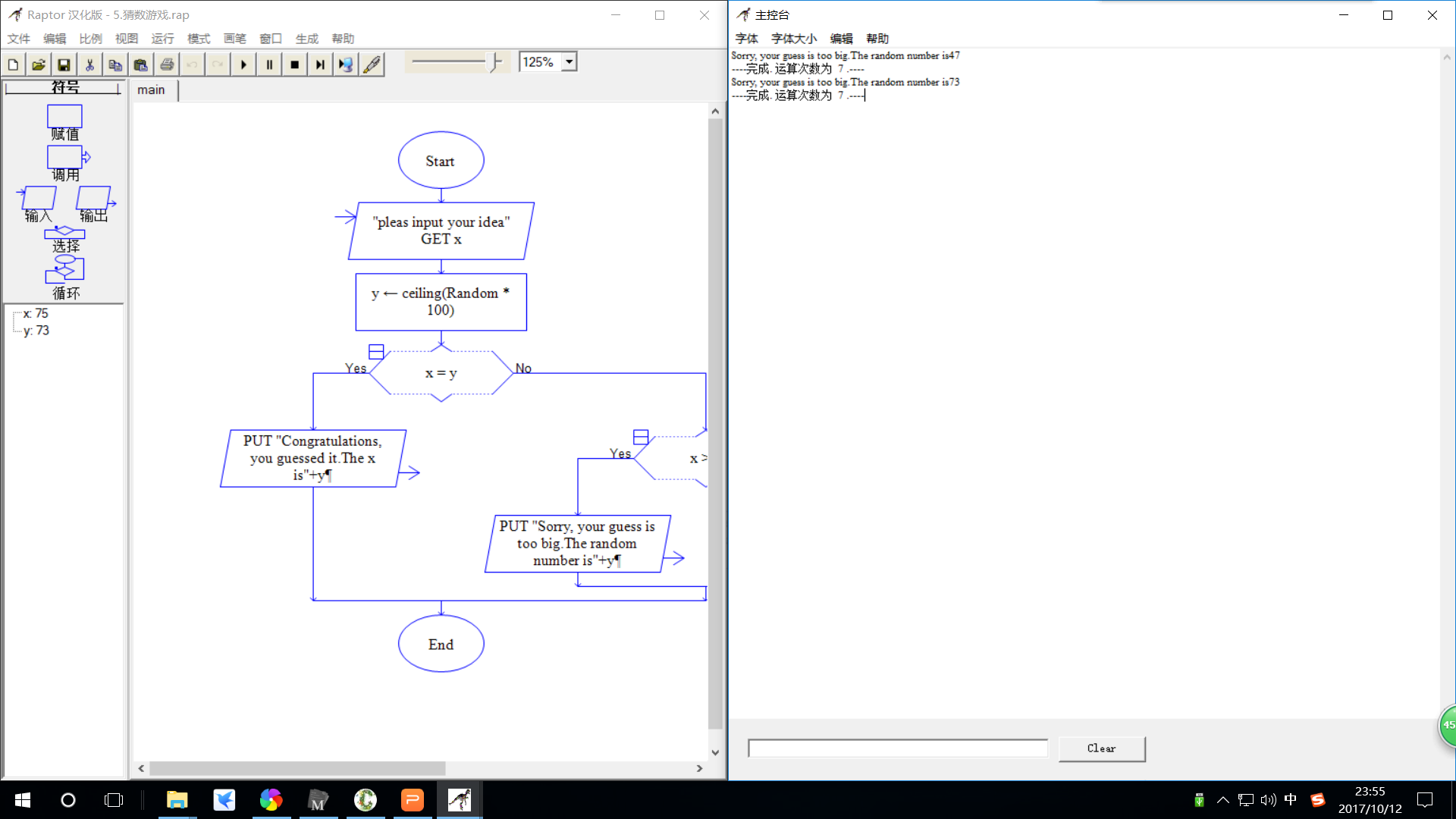Click the Copy toolbar icon

[x=115, y=64]
